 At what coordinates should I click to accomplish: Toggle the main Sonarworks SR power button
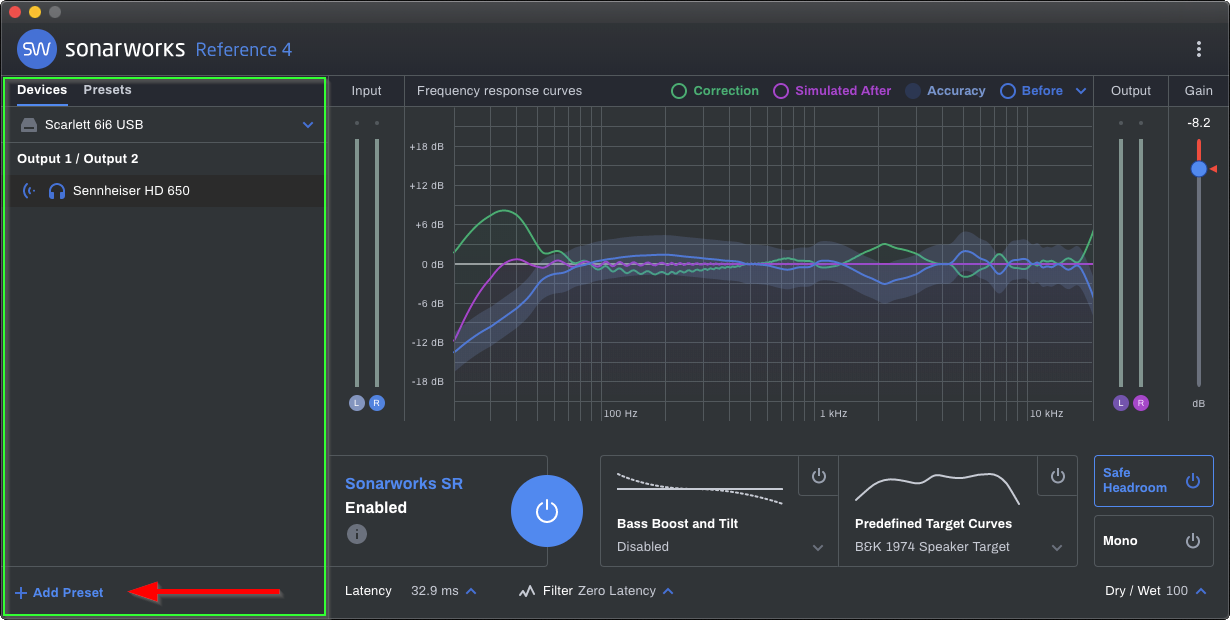546,511
